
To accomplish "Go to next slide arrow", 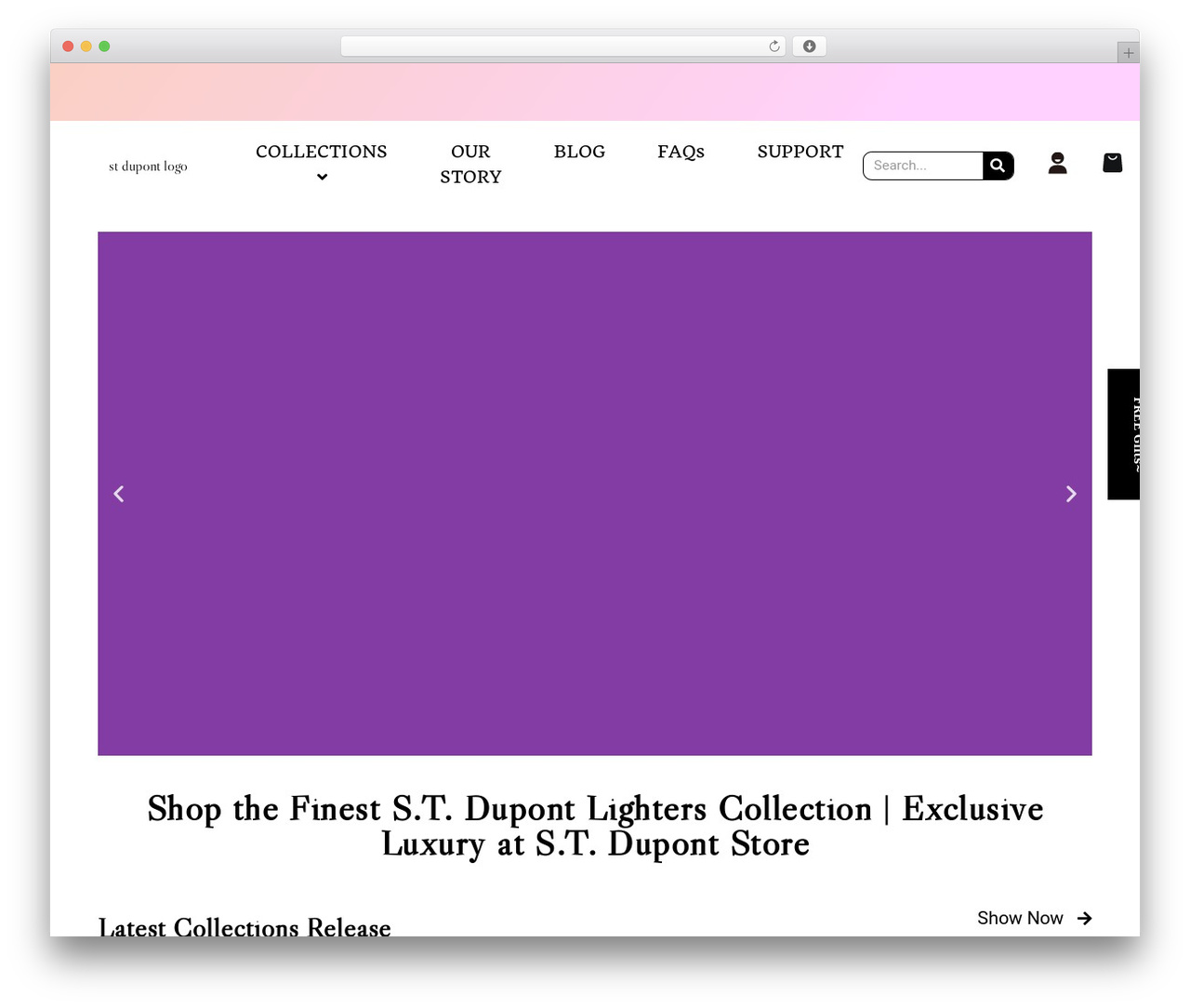I will (1071, 494).
